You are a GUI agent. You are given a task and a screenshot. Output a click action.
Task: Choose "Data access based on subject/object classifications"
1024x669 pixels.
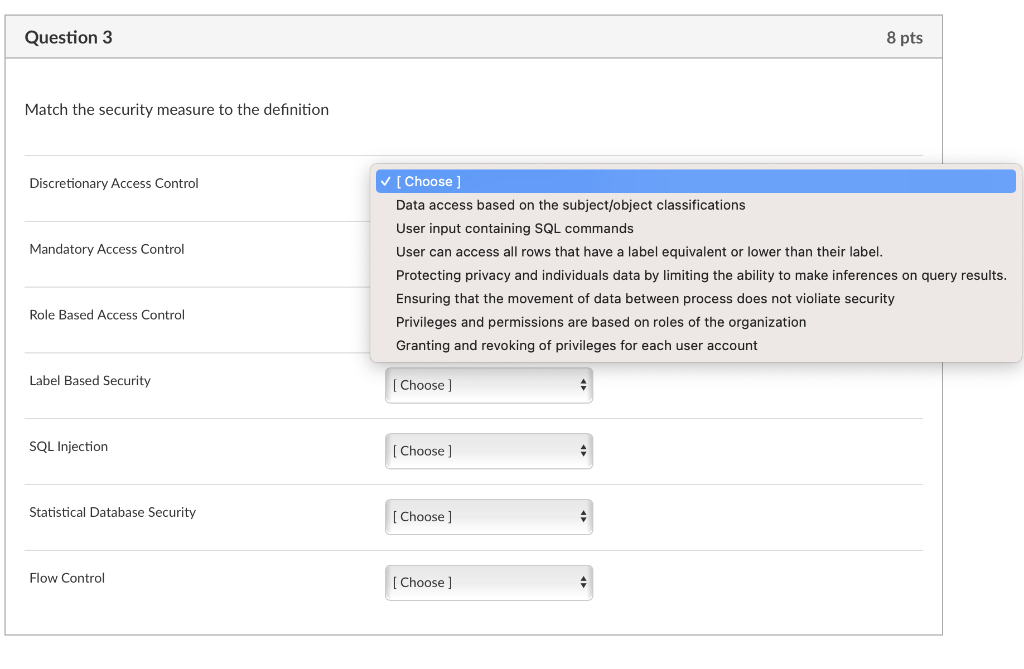(x=570, y=205)
